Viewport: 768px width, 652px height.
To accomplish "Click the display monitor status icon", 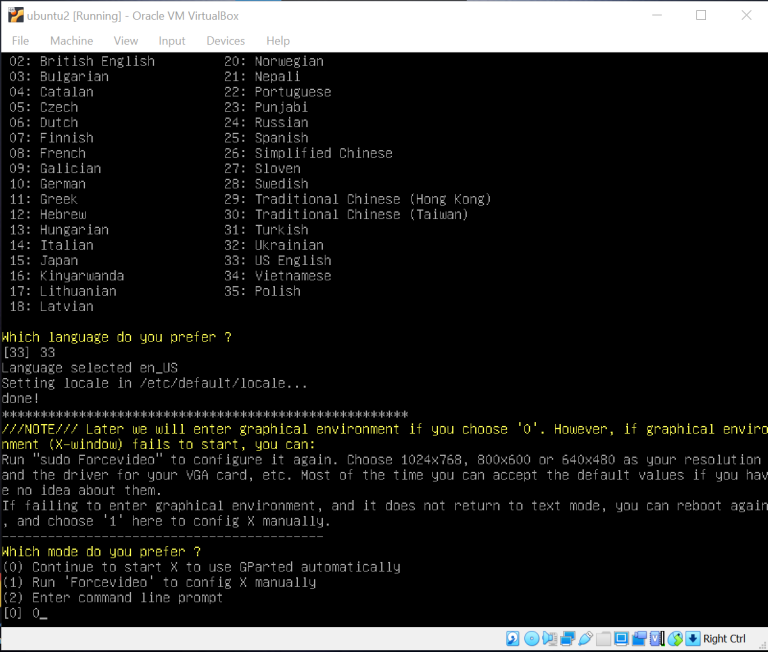I will coord(621,639).
